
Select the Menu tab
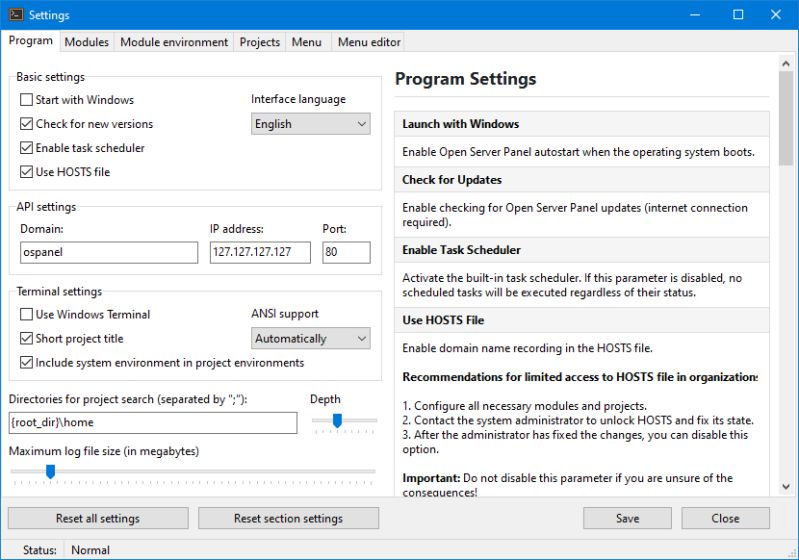(306, 42)
